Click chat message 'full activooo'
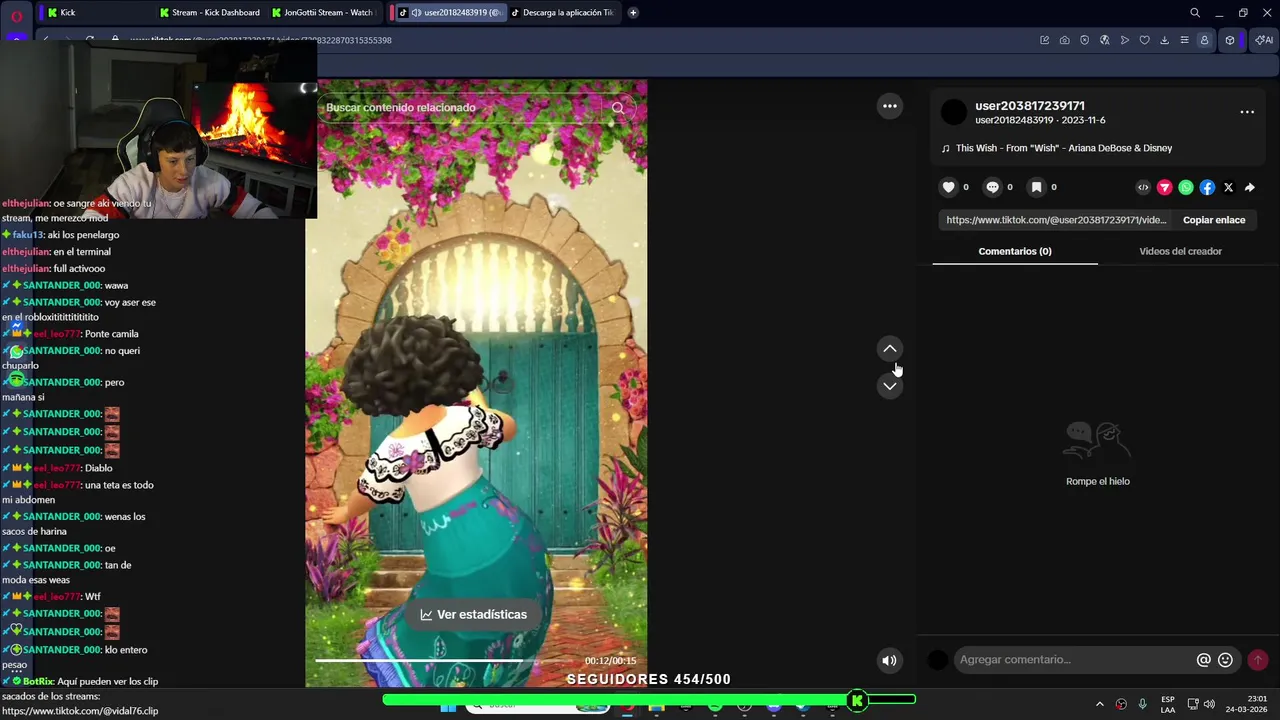The height and width of the screenshot is (720, 1280). (x=79, y=268)
